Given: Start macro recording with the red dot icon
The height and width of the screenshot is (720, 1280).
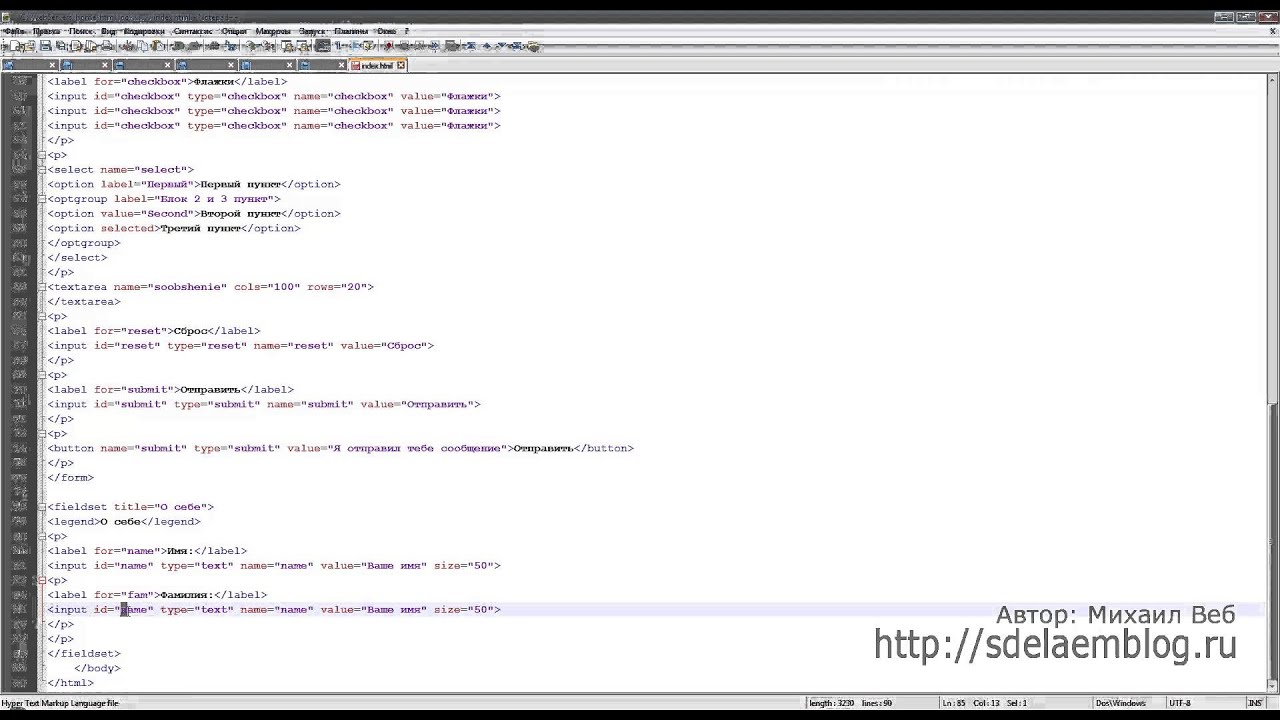Looking at the screenshot, I should click(x=388, y=46).
